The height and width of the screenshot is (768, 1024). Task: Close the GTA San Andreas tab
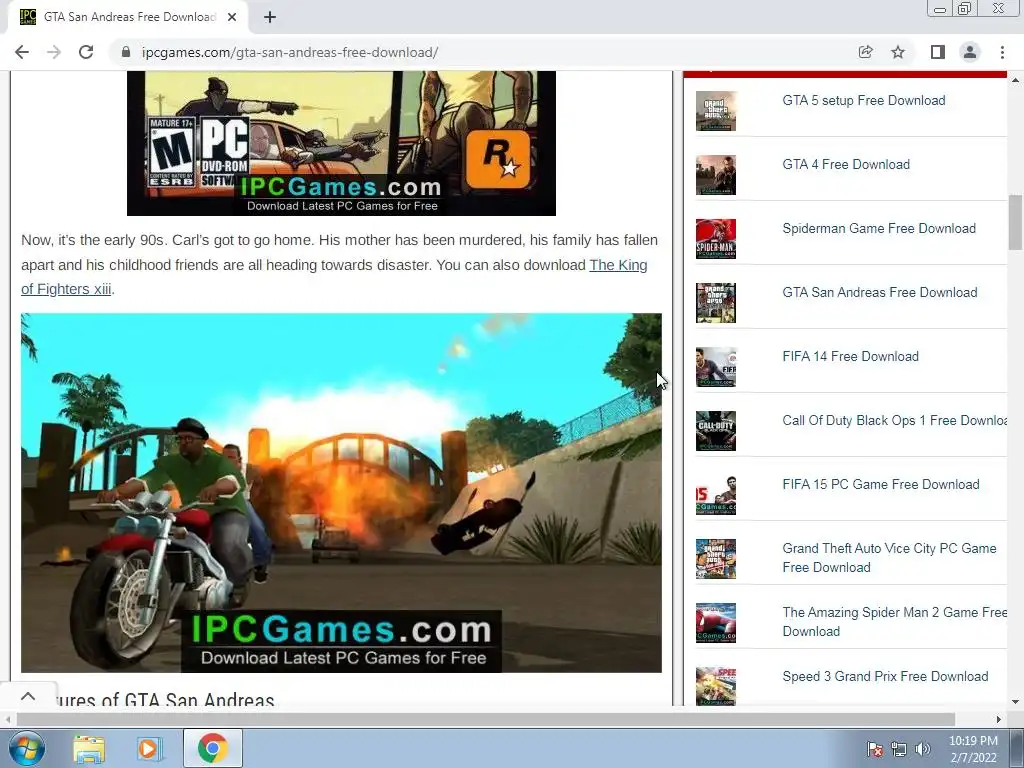pyautogui.click(x=232, y=18)
